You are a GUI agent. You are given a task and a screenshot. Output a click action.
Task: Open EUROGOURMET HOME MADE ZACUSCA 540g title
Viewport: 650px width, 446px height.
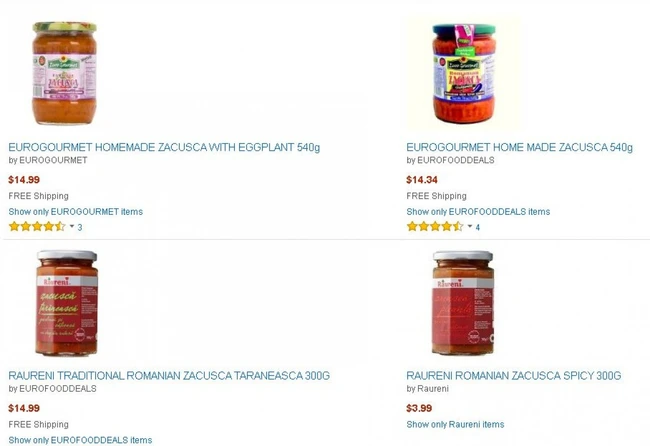519,147
